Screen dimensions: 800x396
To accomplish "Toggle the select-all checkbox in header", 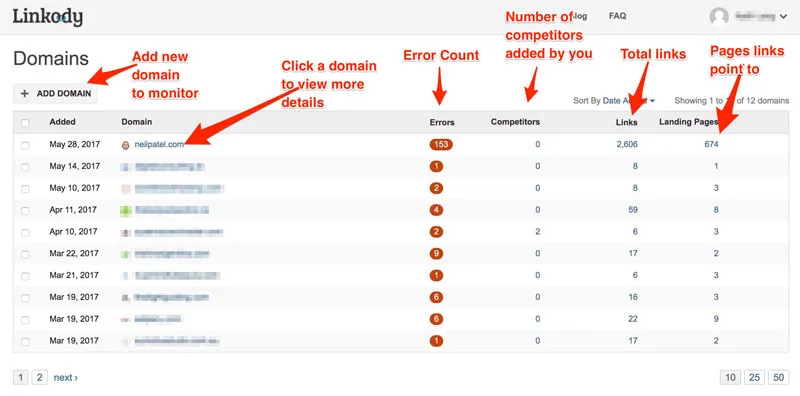I will click(x=25, y=122).
